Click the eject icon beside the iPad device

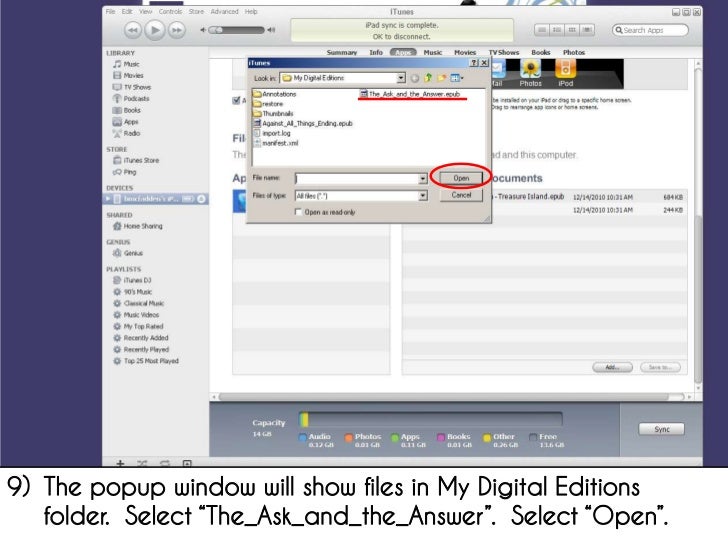[x=202, y=199]
